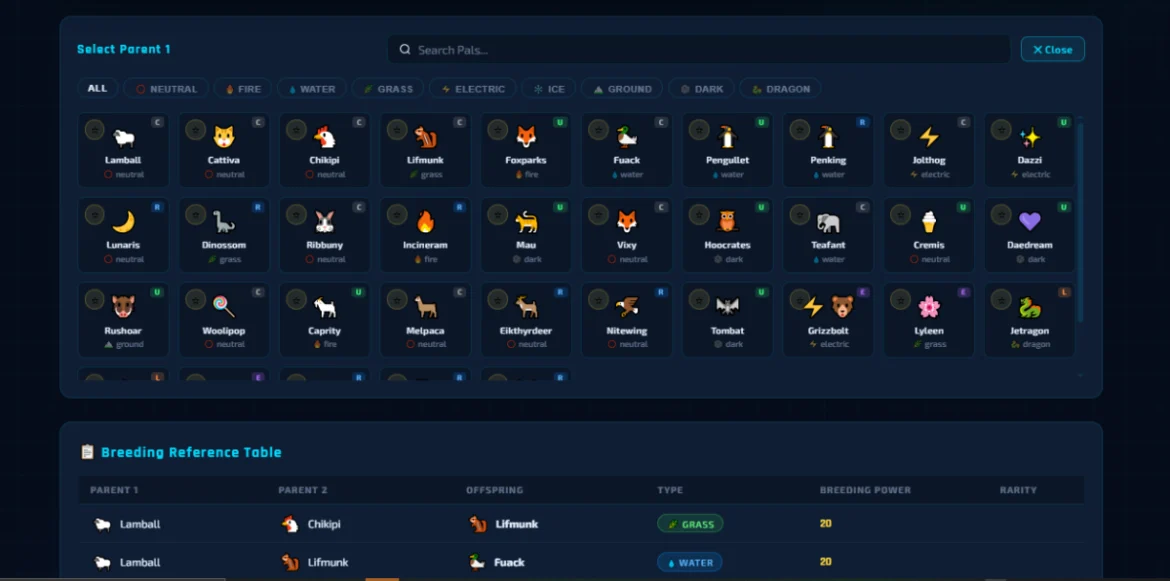This screenshot has height=581, width=1170.
Task: Pick the Teafant elephant card
Action: point(828,235)
